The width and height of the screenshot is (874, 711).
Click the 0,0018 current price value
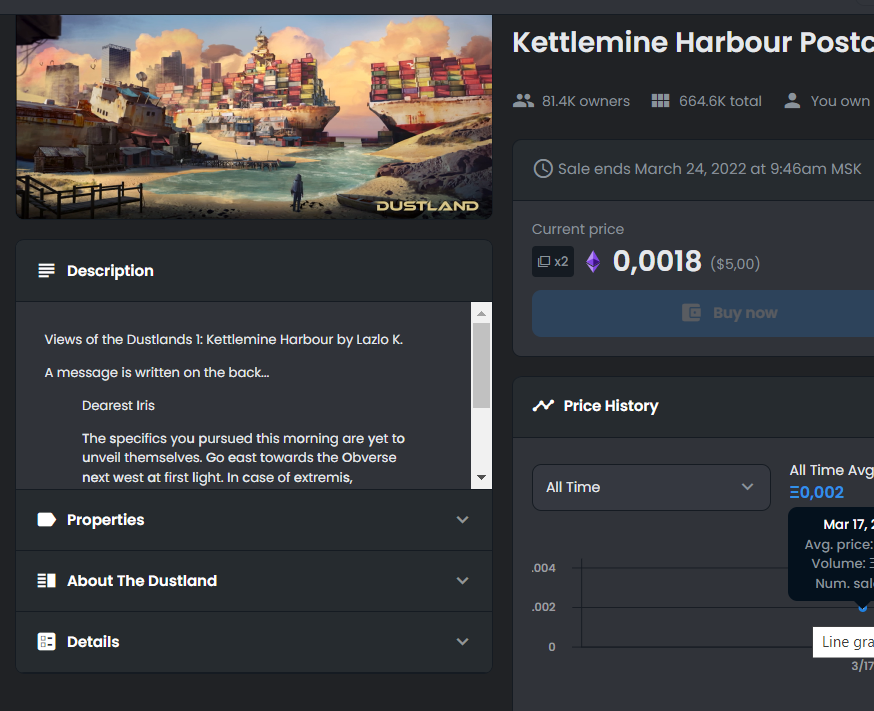(x=657, y=261)
